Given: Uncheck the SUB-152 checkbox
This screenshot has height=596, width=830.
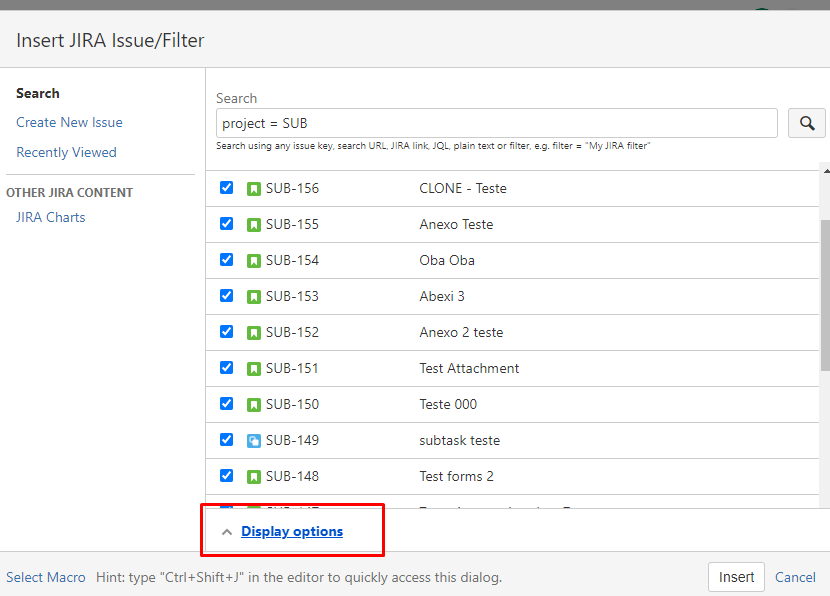Looking at the screenshot, I should pos(227,331).
